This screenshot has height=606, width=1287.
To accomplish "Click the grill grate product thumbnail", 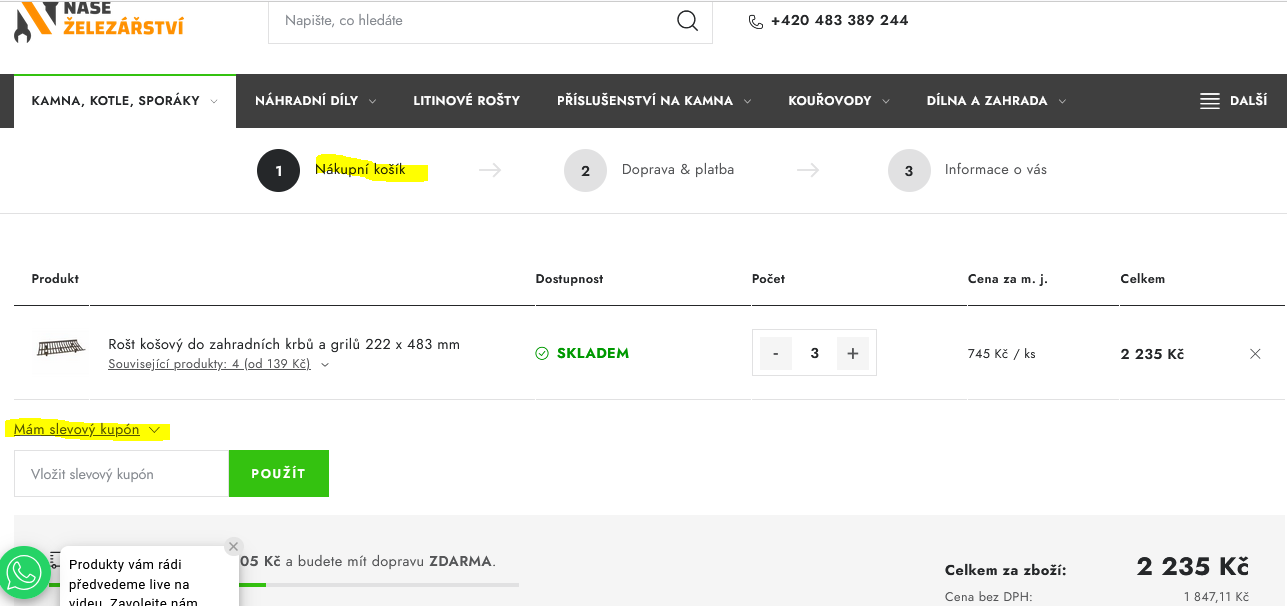I will [x=62, y=348].
